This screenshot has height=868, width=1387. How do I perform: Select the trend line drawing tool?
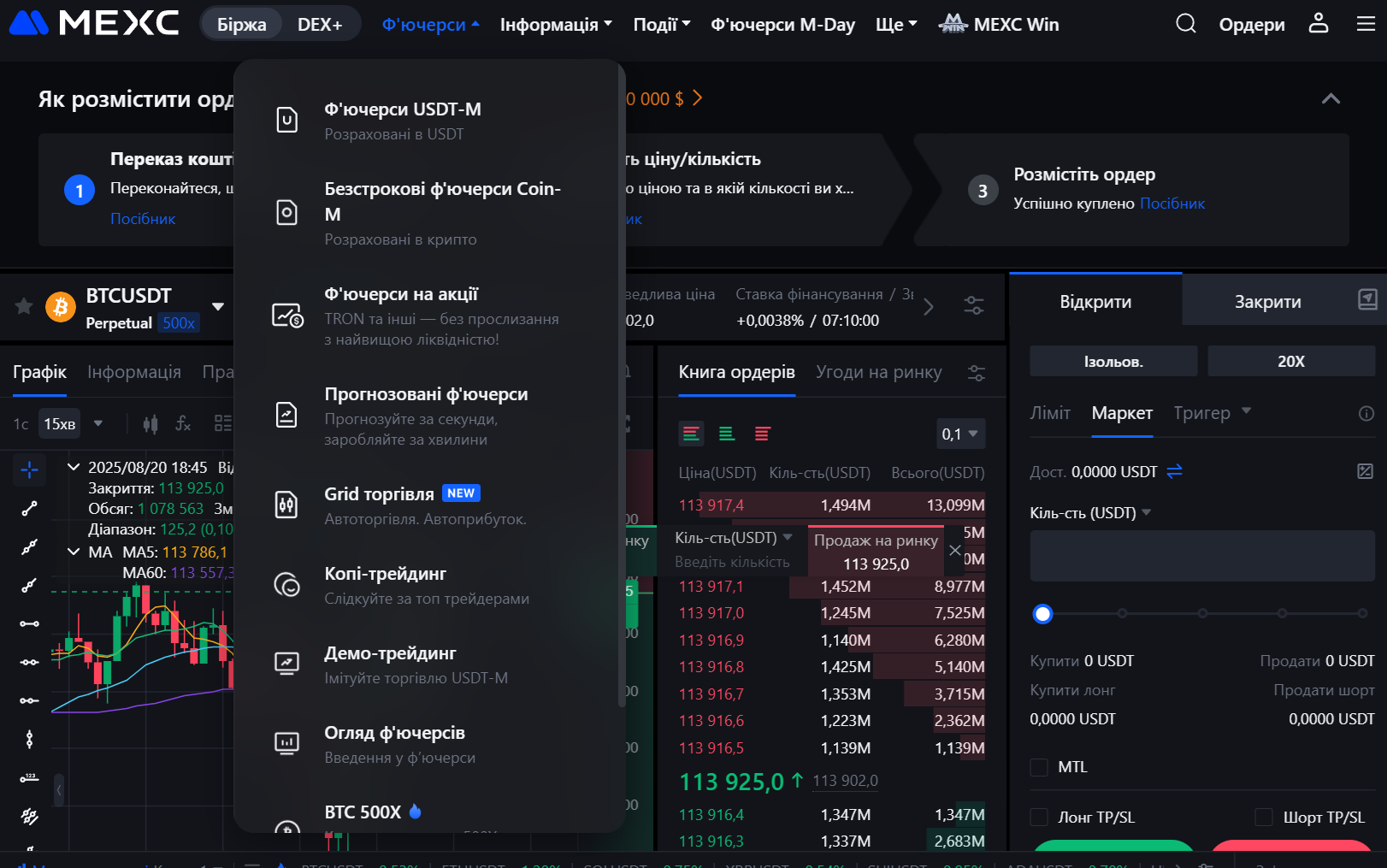(x=29, y=509)
